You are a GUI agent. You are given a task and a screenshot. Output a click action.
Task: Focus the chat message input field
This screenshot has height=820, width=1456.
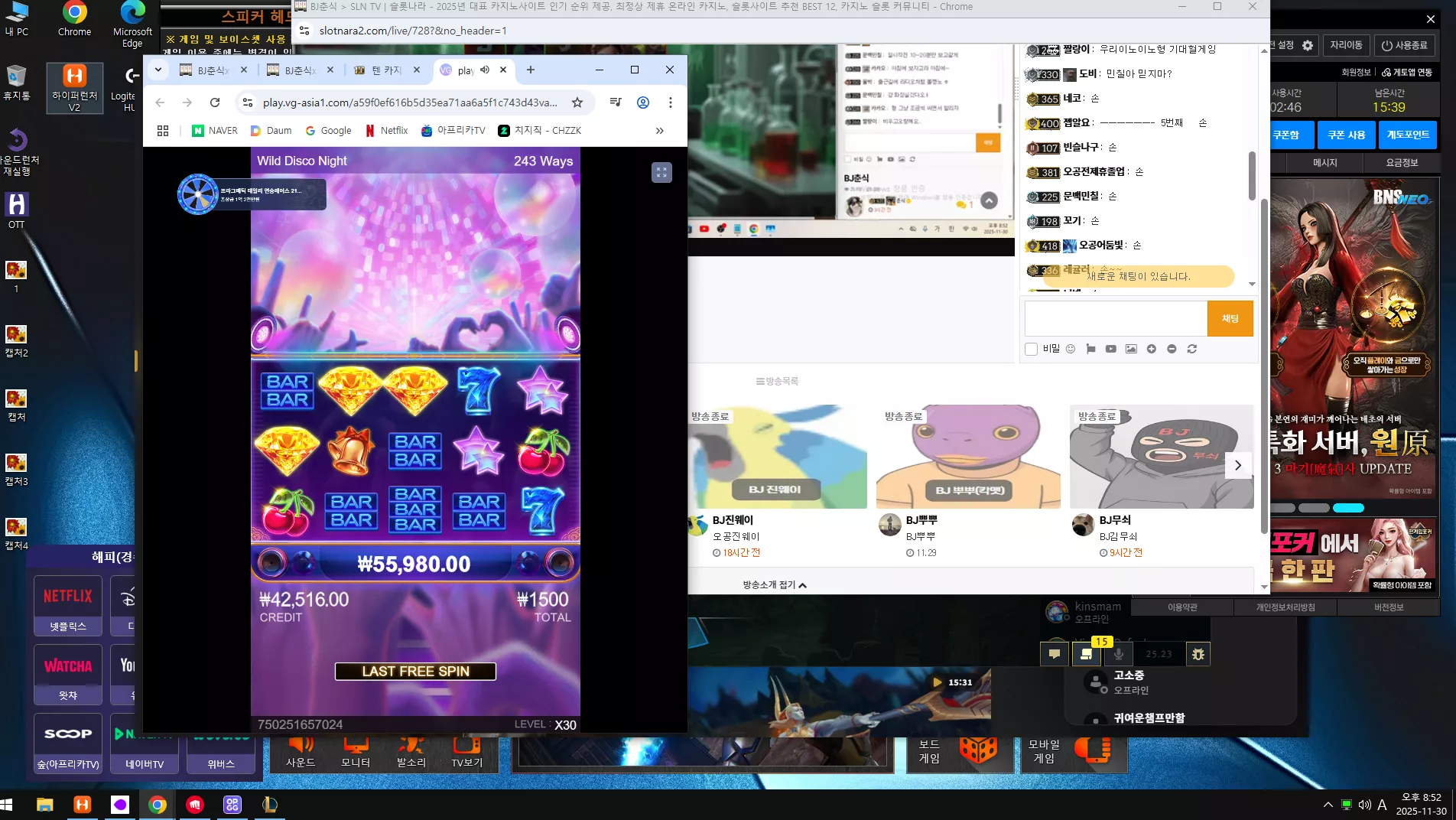pos(1116,318)
